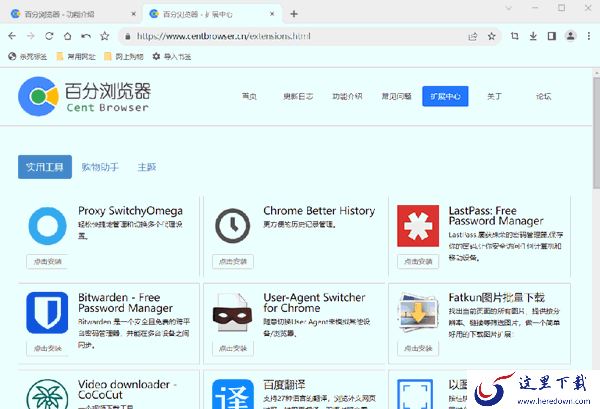Open the first bookmark with globe icon

[x=28, y=57]
